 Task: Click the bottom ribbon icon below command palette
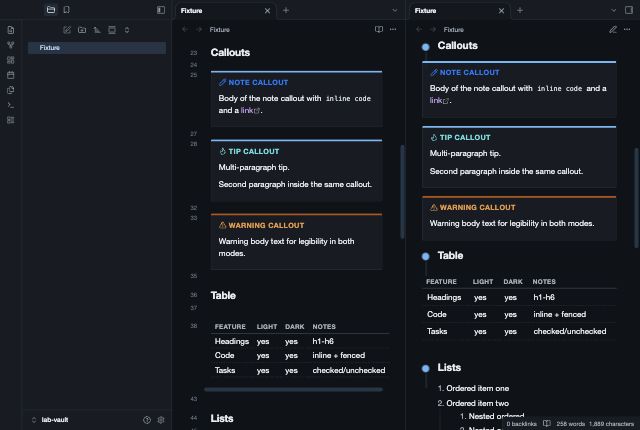(11, 120)
